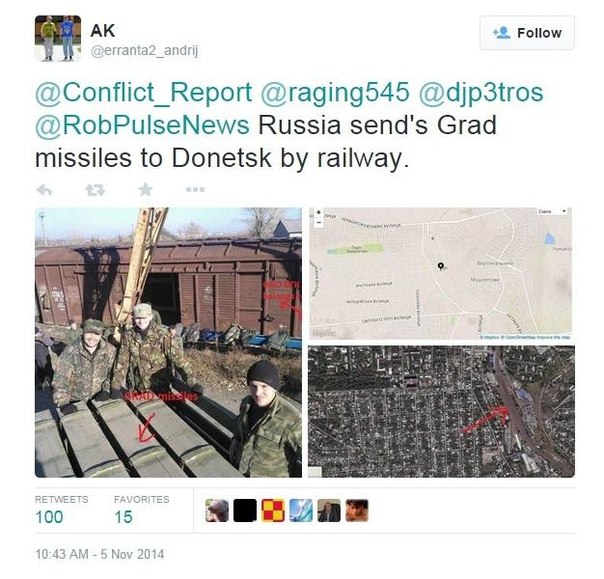604x579 pixels.
Task: Click the AK profile avatar
Action: pos(58,38)
